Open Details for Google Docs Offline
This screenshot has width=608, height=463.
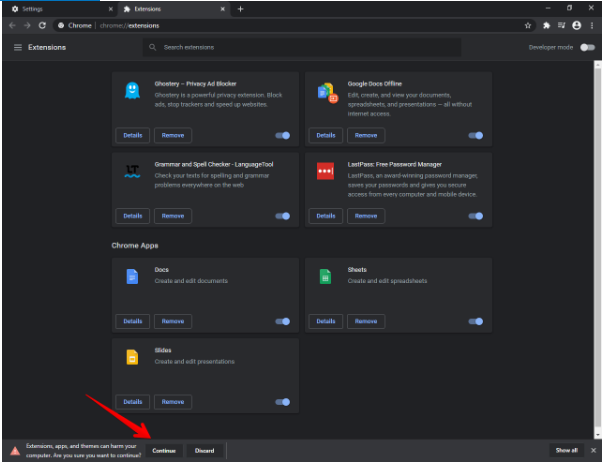tap(326, 135)
